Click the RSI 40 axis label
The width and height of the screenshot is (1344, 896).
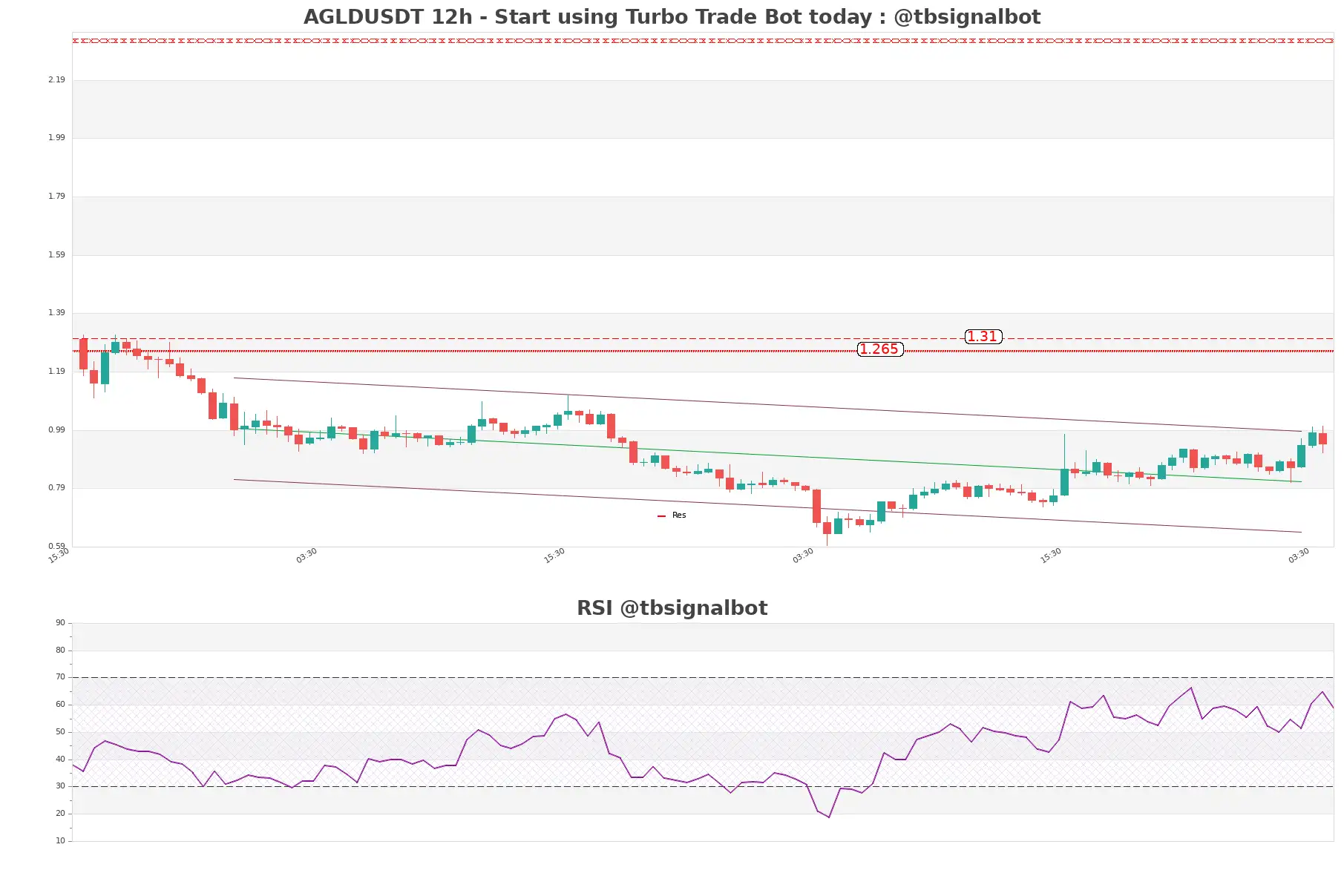click(x=60, y=759)
